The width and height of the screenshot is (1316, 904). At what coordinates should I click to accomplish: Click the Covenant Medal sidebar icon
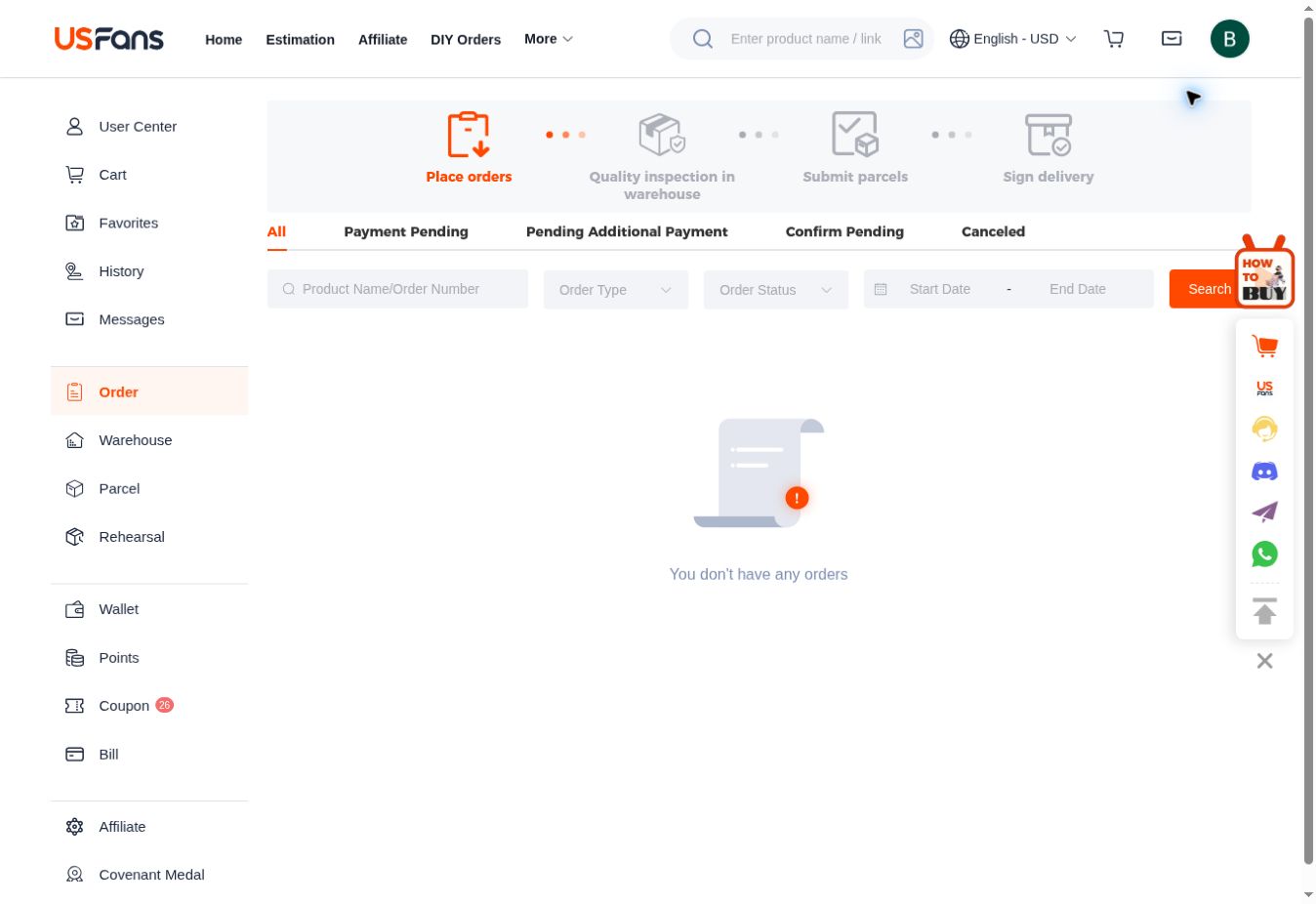74,875
